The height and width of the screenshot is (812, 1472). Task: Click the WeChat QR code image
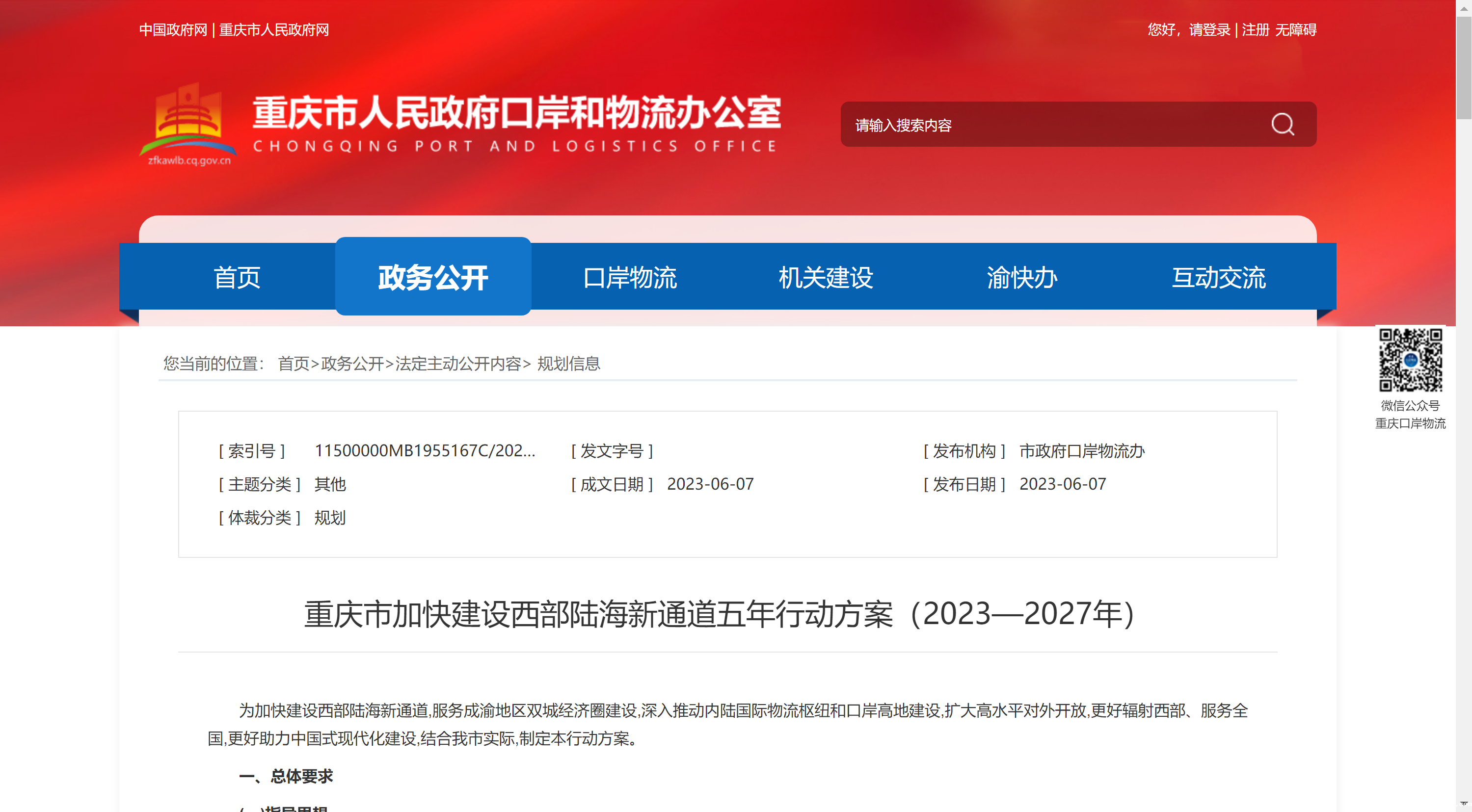(1410, 360)
